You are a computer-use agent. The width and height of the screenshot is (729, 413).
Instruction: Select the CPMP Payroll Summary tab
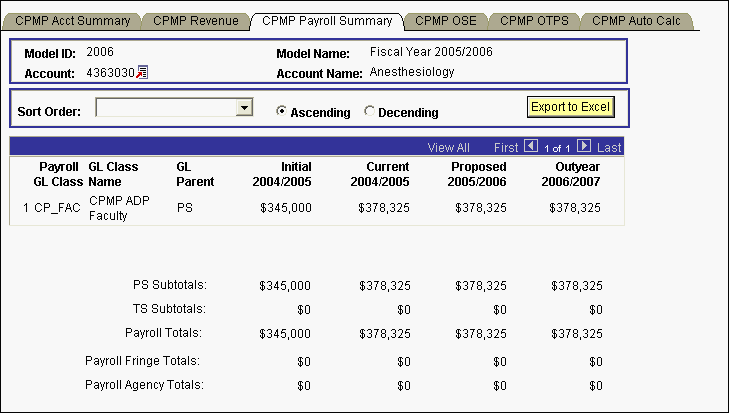pyautogui.click(x=328, y=20)
